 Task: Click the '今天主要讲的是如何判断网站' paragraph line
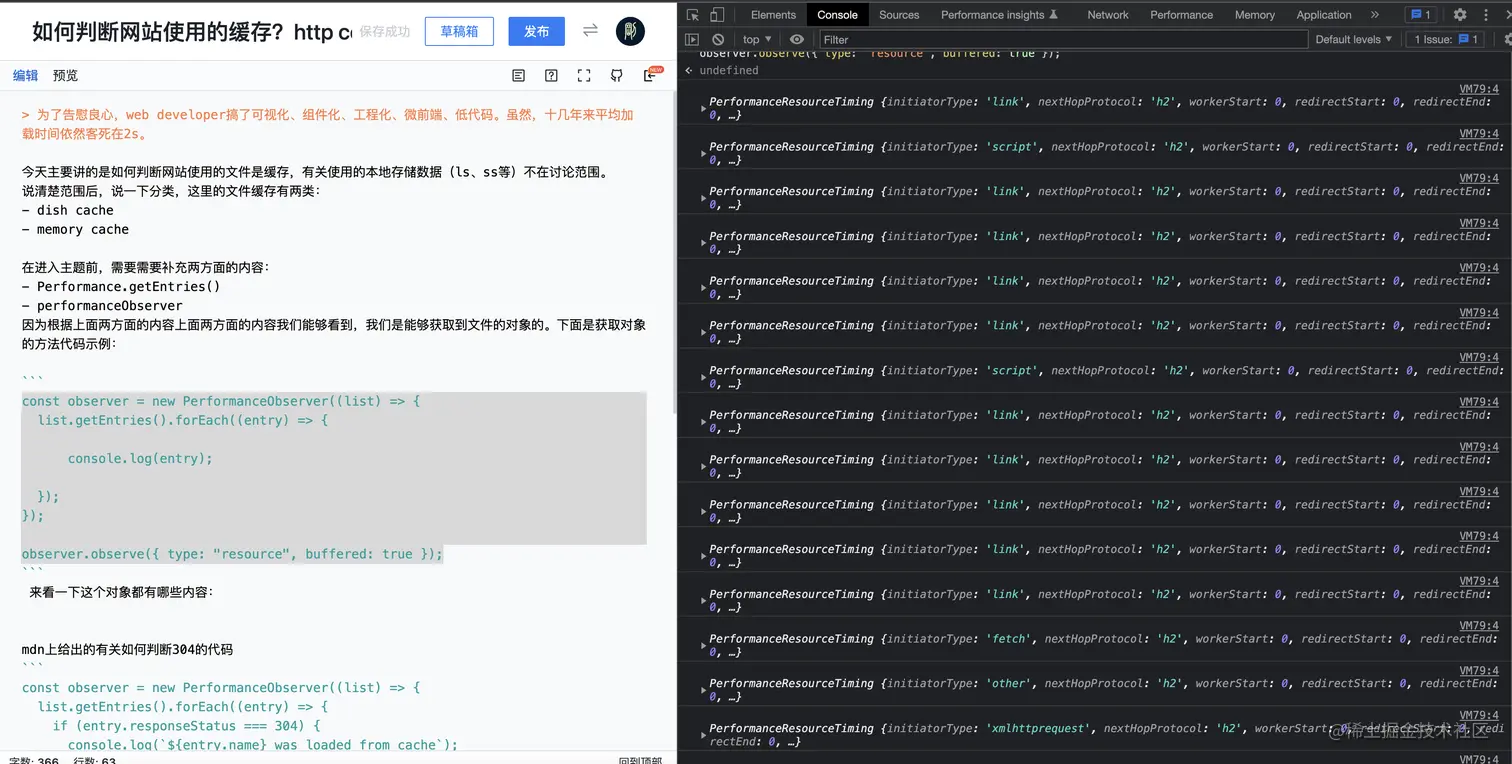pyautogui.click(x=314, y=172)
